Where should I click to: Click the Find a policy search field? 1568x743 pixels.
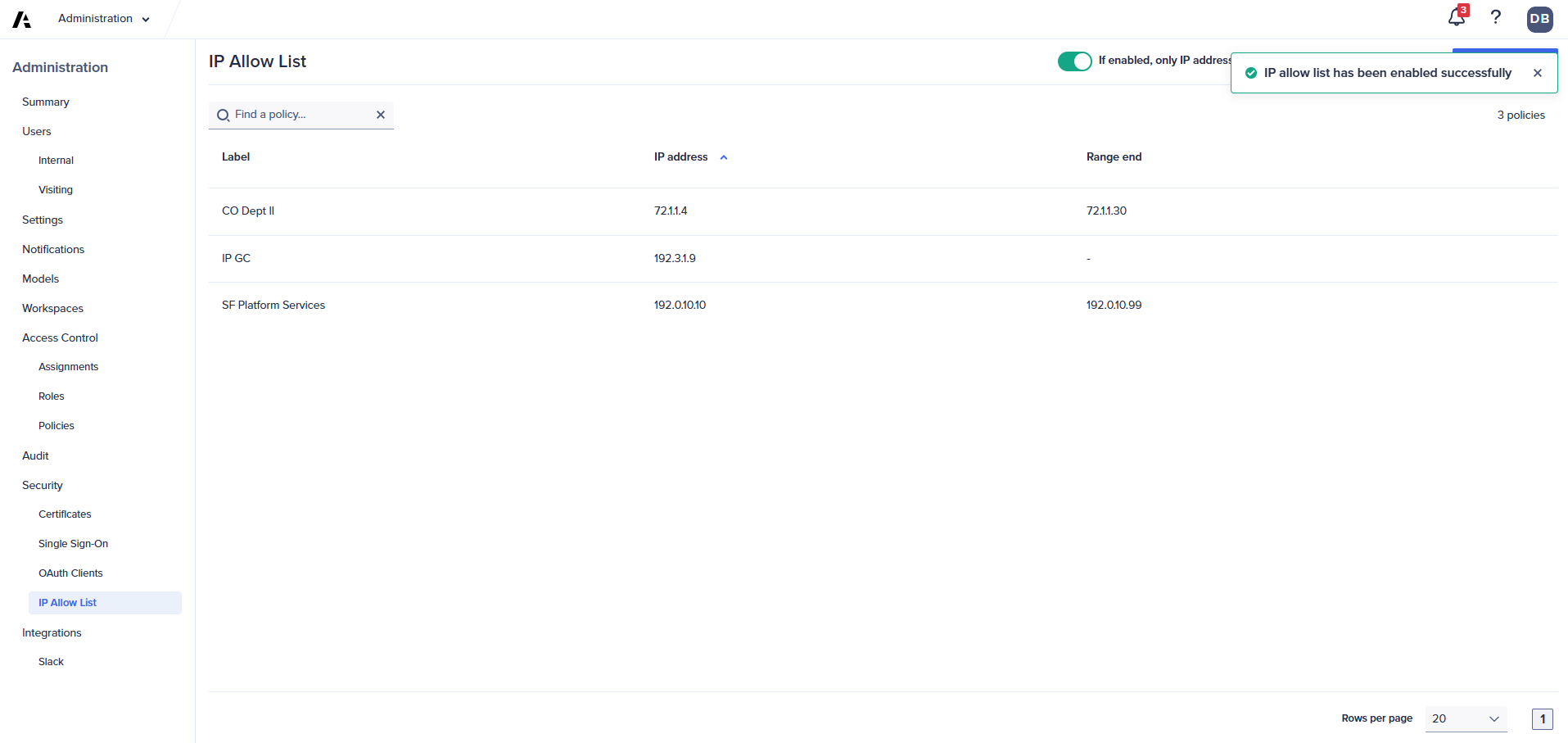pos(295,115)
